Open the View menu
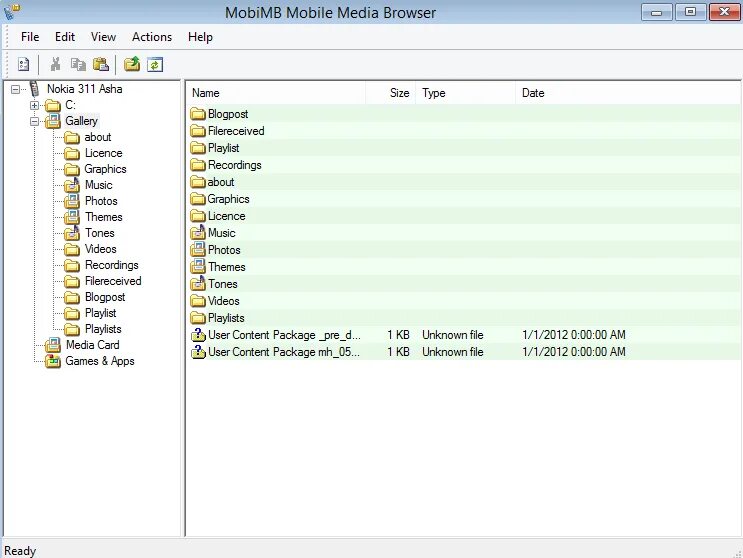 coord(103,37)
